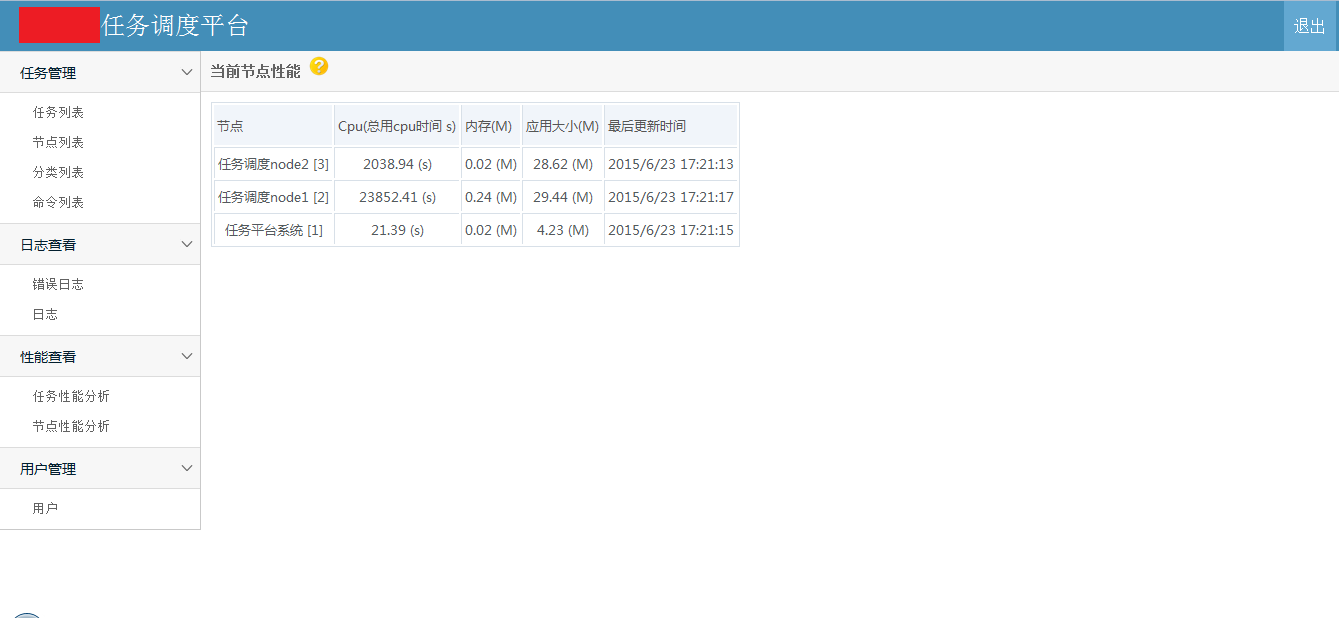The height and width of the screenshot is (618, 1339).
Task: Click the red logo block in header
Action: tap(59, 25)
